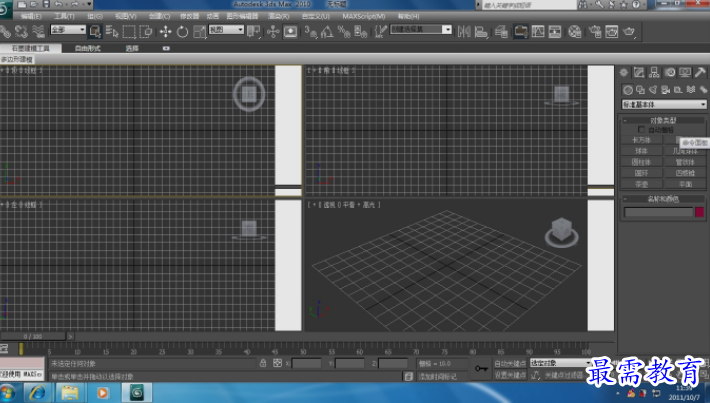Open the 视图(V) menu
710x403 pixels.
pyautogui.click(x=126, y=16)
